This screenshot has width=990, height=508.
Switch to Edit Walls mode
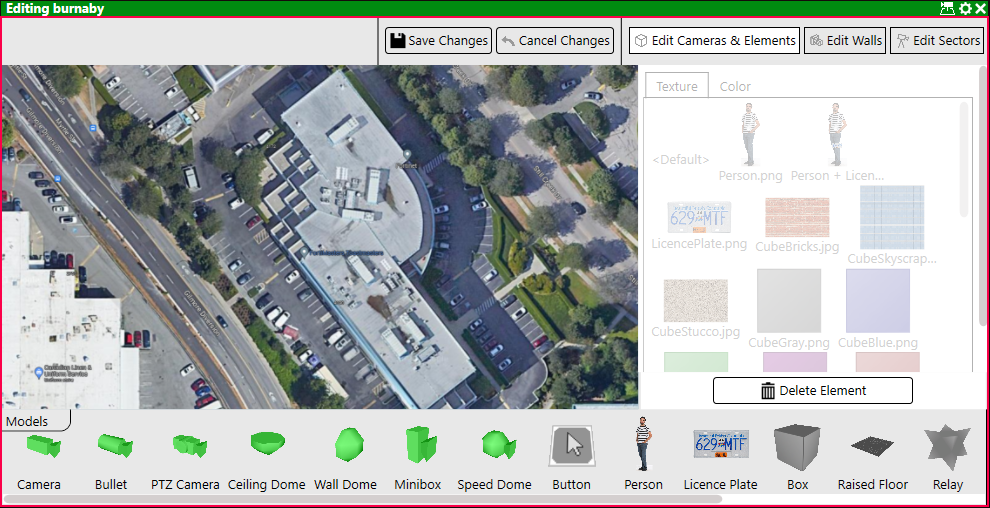point(845,40)
